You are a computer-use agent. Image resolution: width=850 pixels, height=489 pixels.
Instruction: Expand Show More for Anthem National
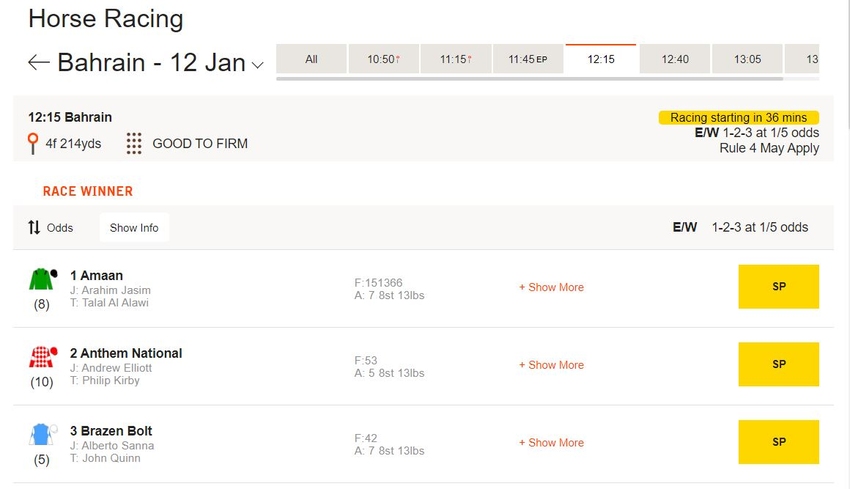click(551, 365)
